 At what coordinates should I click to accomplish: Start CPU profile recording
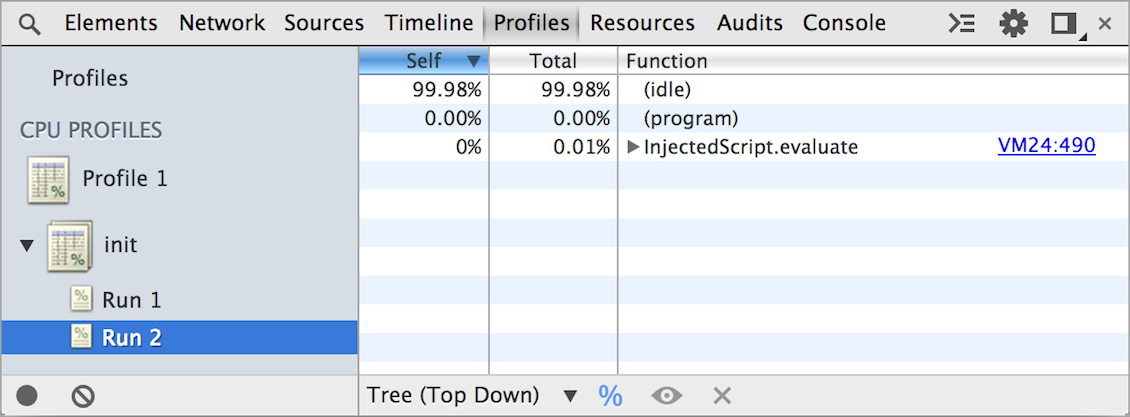tap(27, 396)
